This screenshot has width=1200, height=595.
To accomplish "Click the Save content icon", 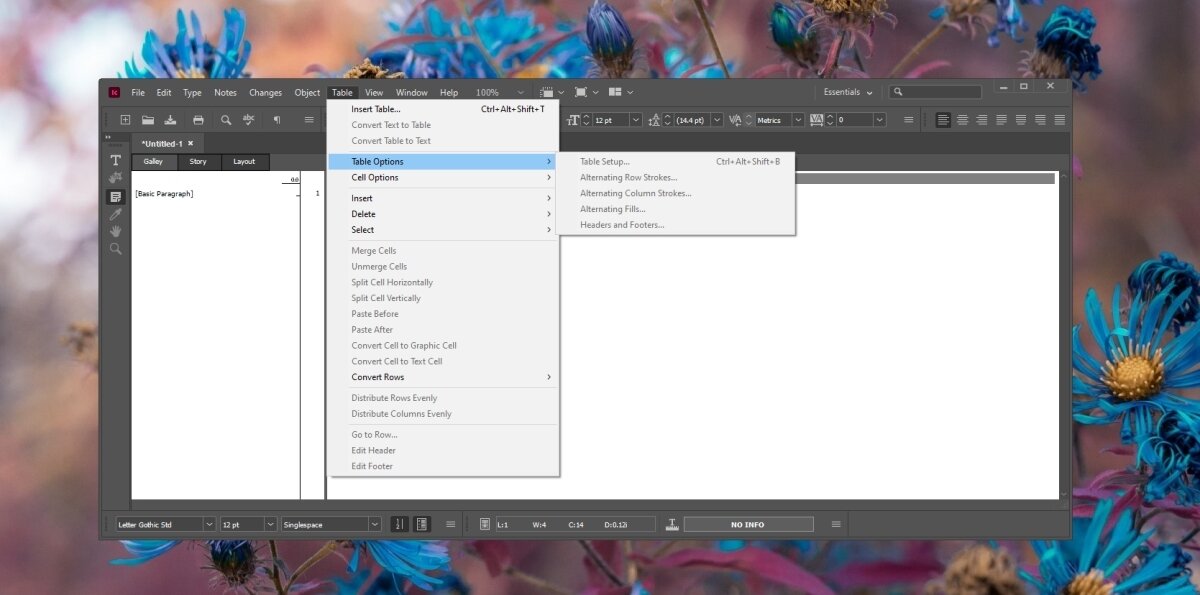I will point(171,120).
